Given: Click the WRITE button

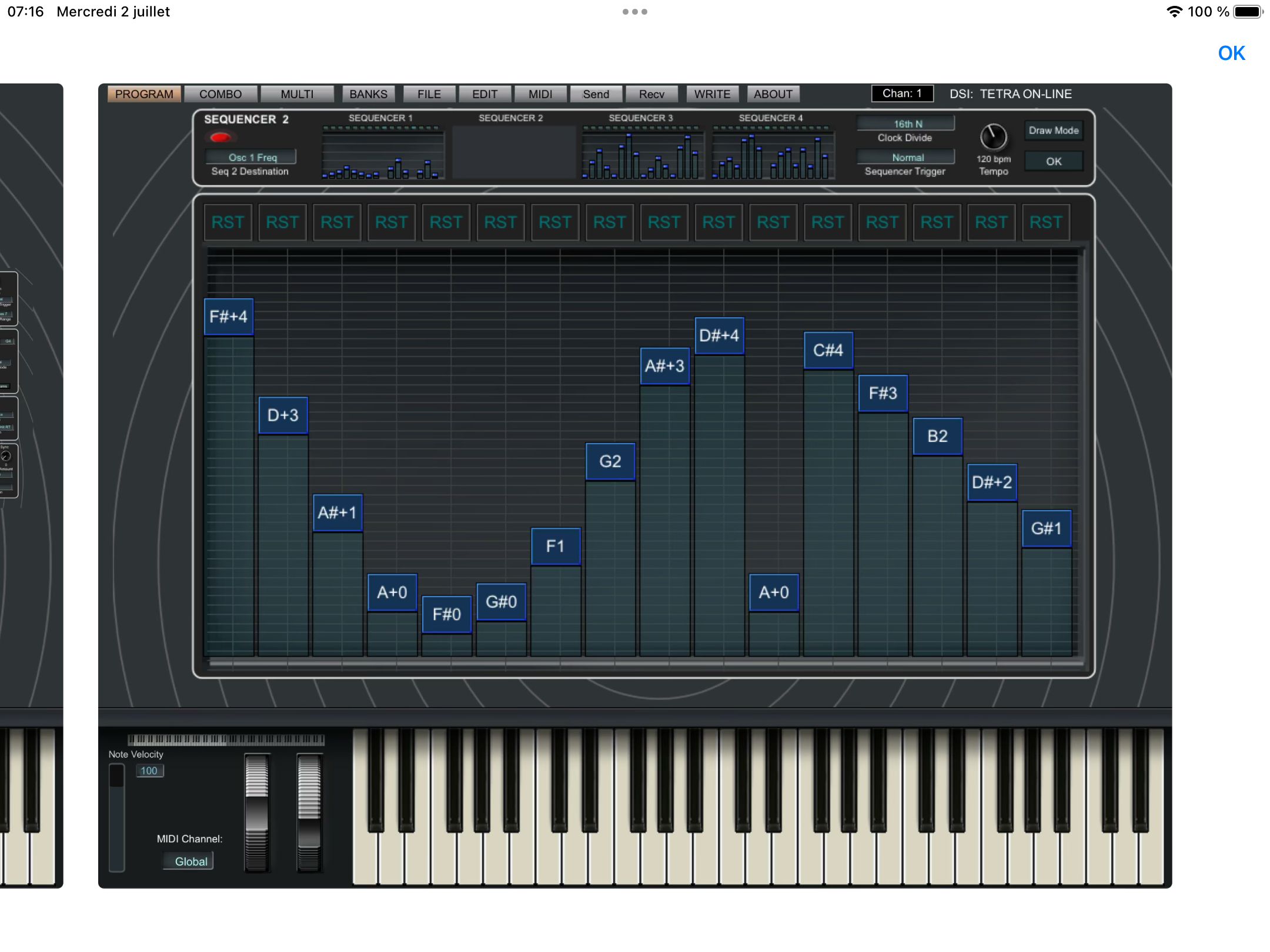Looking at the screenshot, I should click(712, 94).
